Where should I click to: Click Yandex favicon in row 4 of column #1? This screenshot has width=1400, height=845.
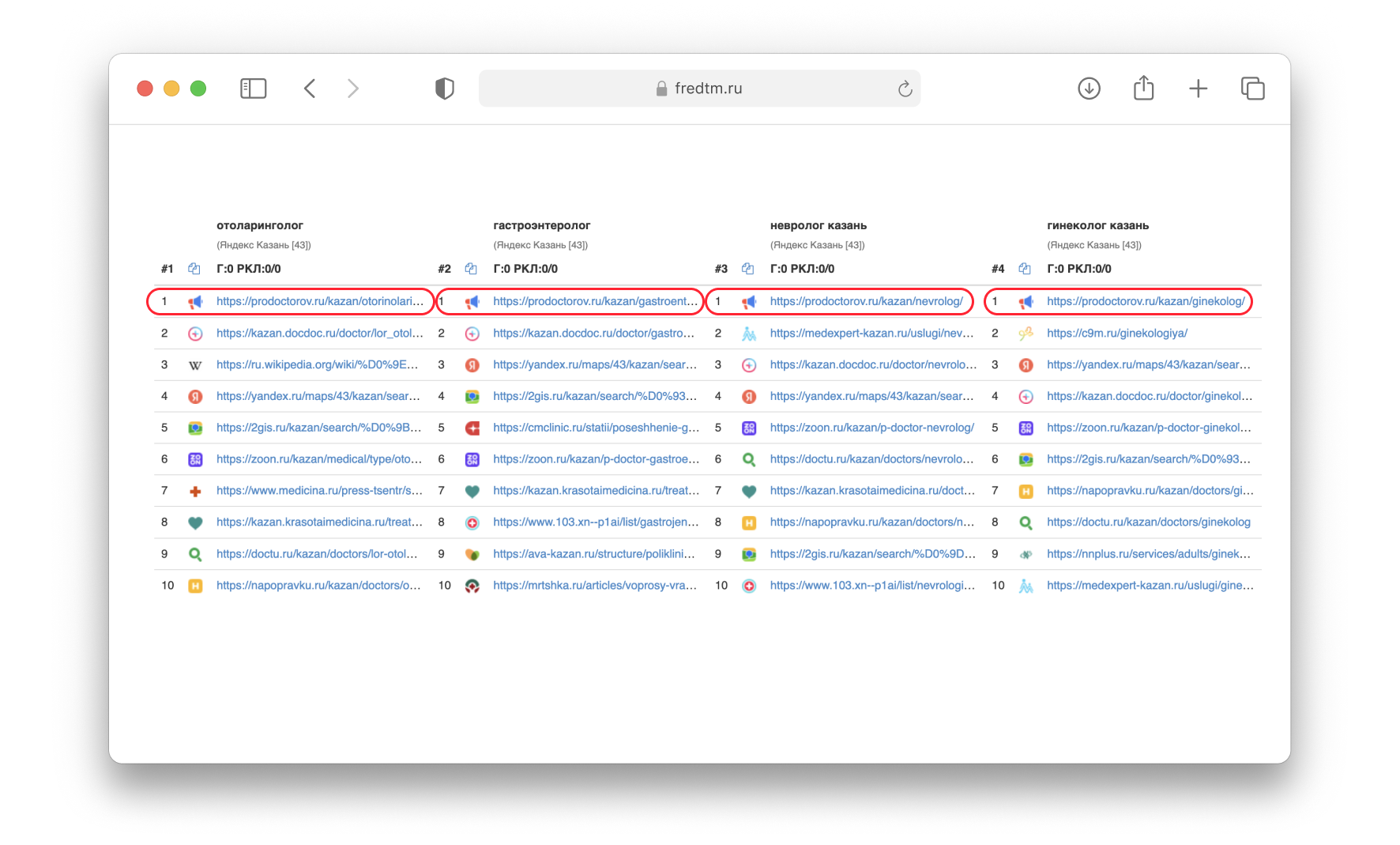(x=195, y=397)
